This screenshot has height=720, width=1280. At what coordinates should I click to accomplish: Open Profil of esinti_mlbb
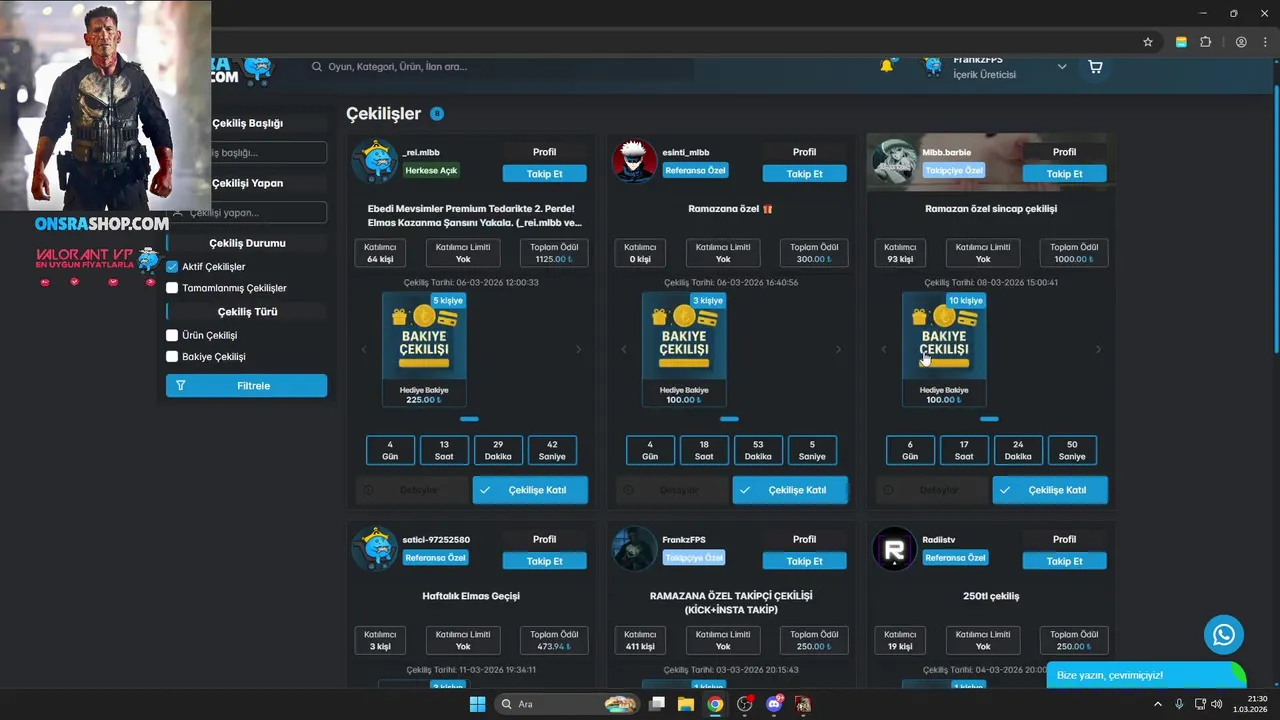[x=804, y=152]
